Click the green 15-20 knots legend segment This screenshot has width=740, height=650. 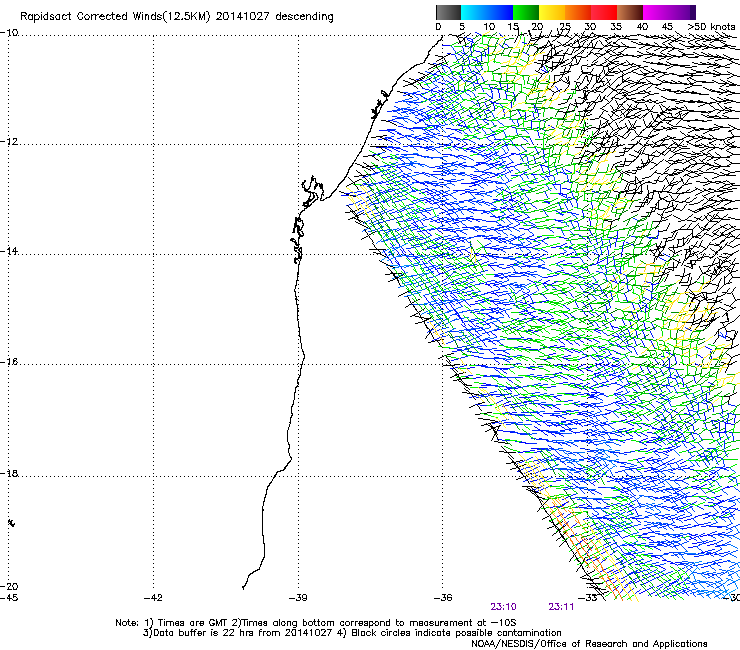(526, 12)
